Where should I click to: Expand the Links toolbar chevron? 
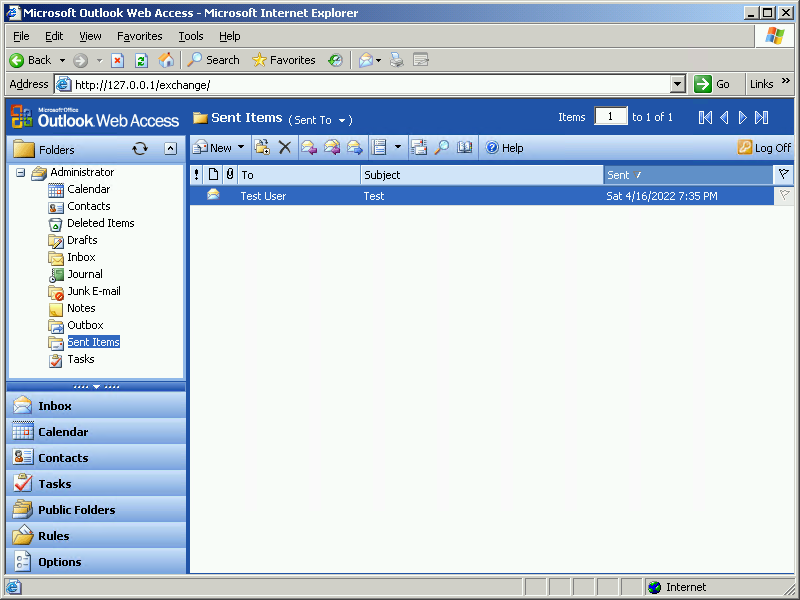click(x=786, y=81)
